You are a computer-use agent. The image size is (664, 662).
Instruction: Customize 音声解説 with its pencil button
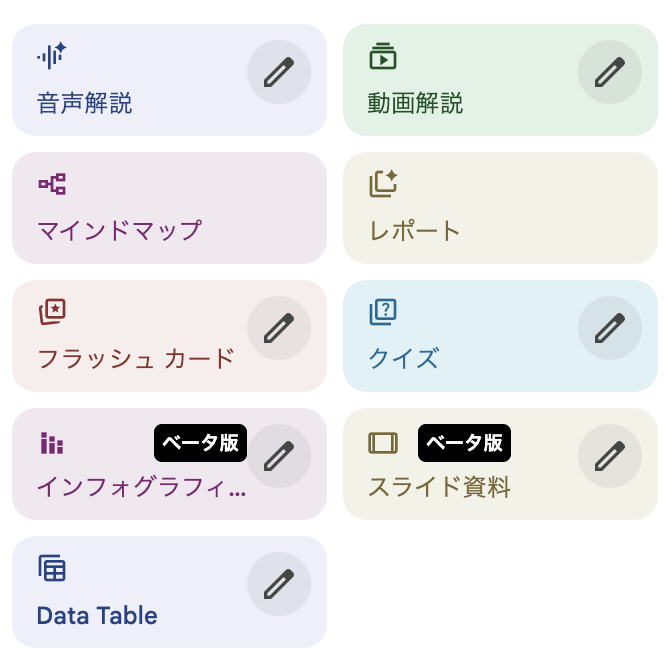(278, 72)
